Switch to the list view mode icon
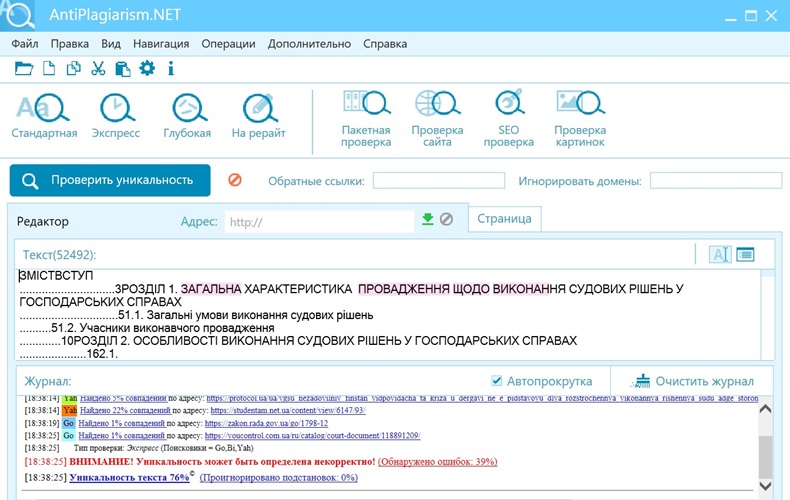This screenshot has height=500, width=790. (x=745, y=255)
